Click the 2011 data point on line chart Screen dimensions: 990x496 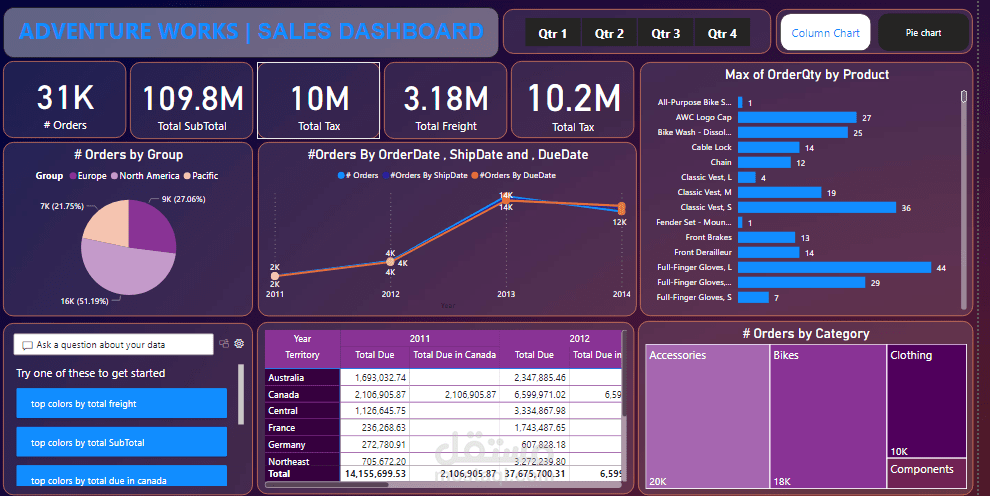click(275, 276)
